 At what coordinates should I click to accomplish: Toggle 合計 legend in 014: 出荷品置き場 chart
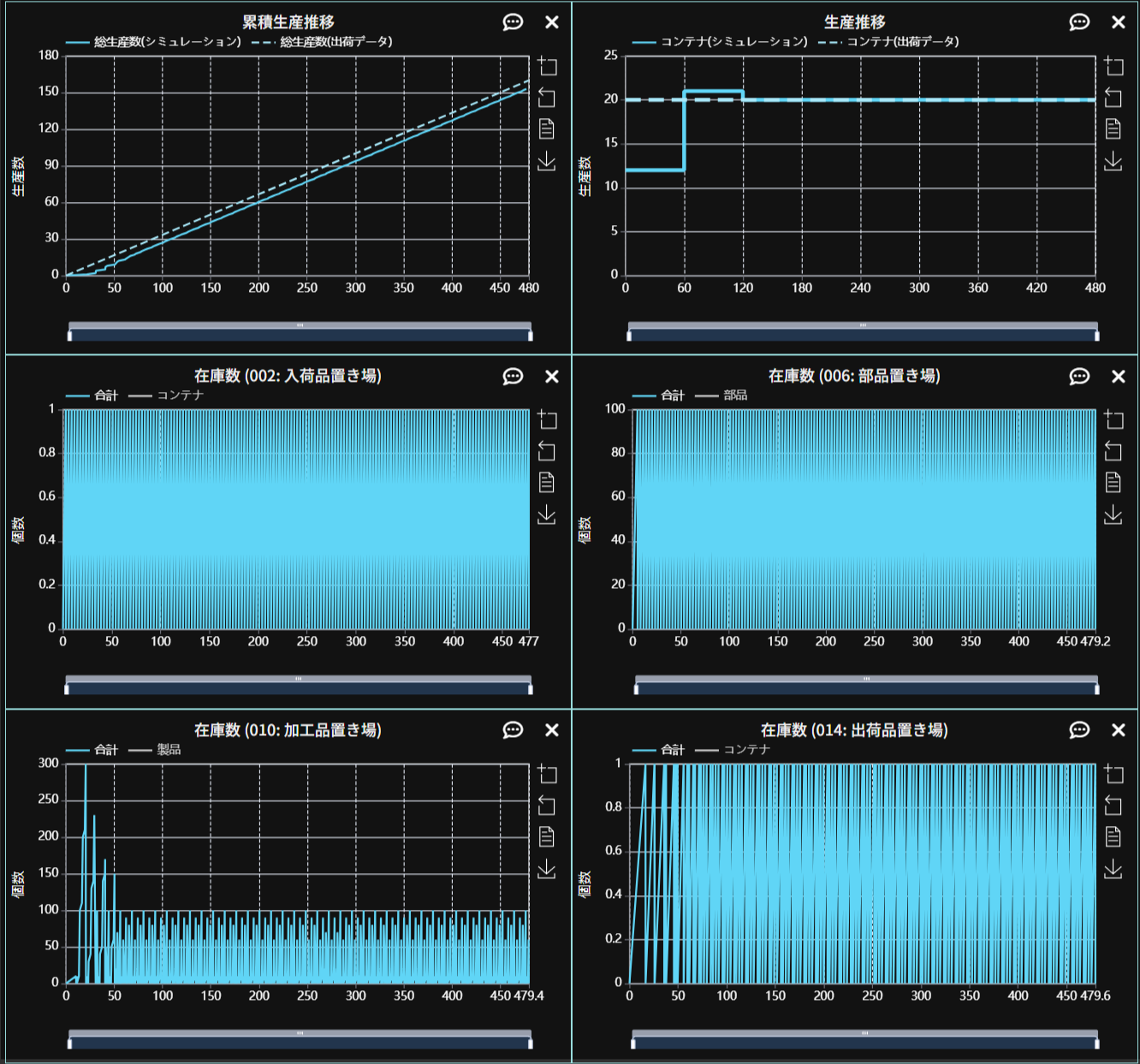(659, 750)
